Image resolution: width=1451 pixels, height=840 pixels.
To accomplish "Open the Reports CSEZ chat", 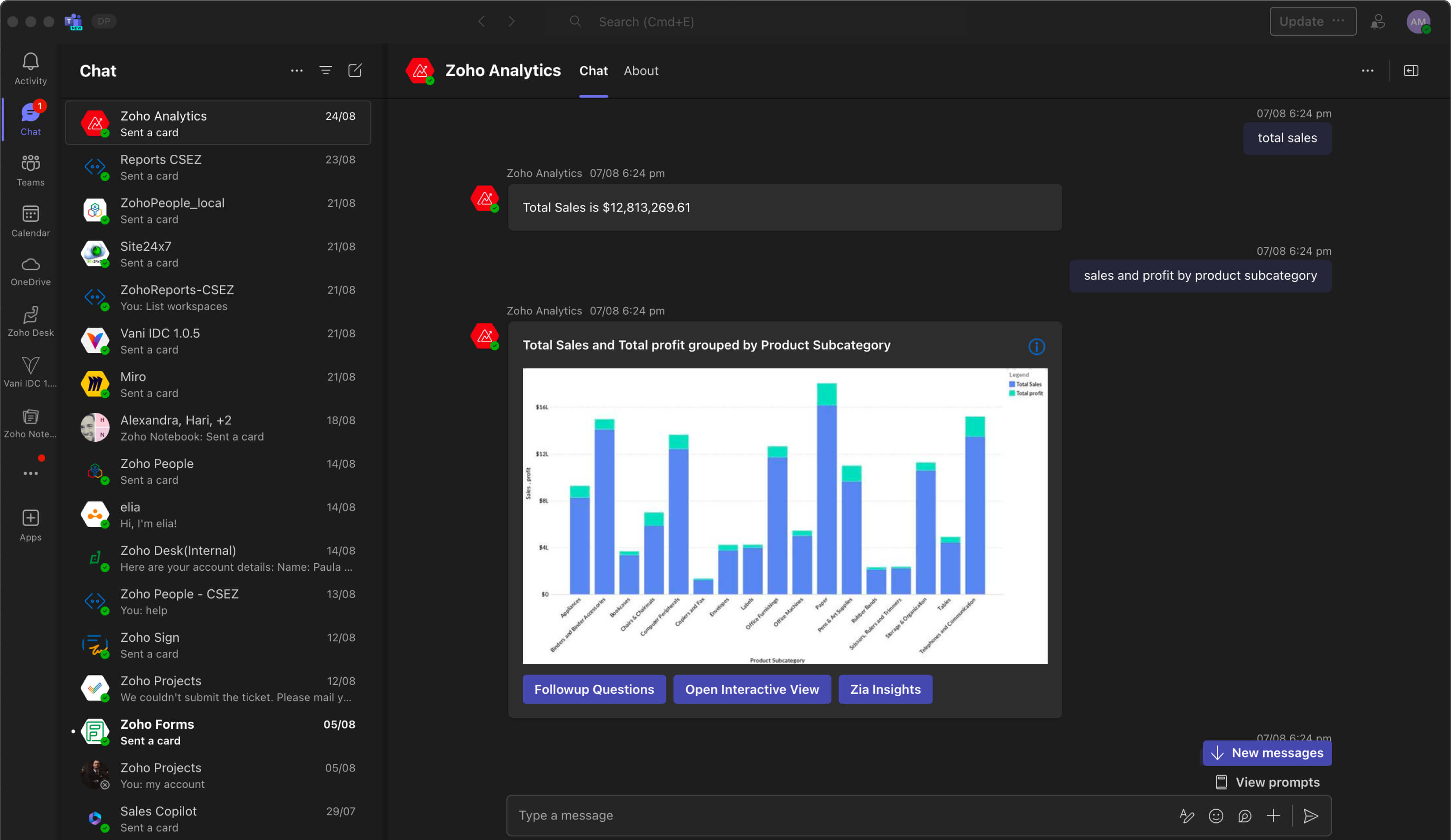I will (x=218, y=167).
